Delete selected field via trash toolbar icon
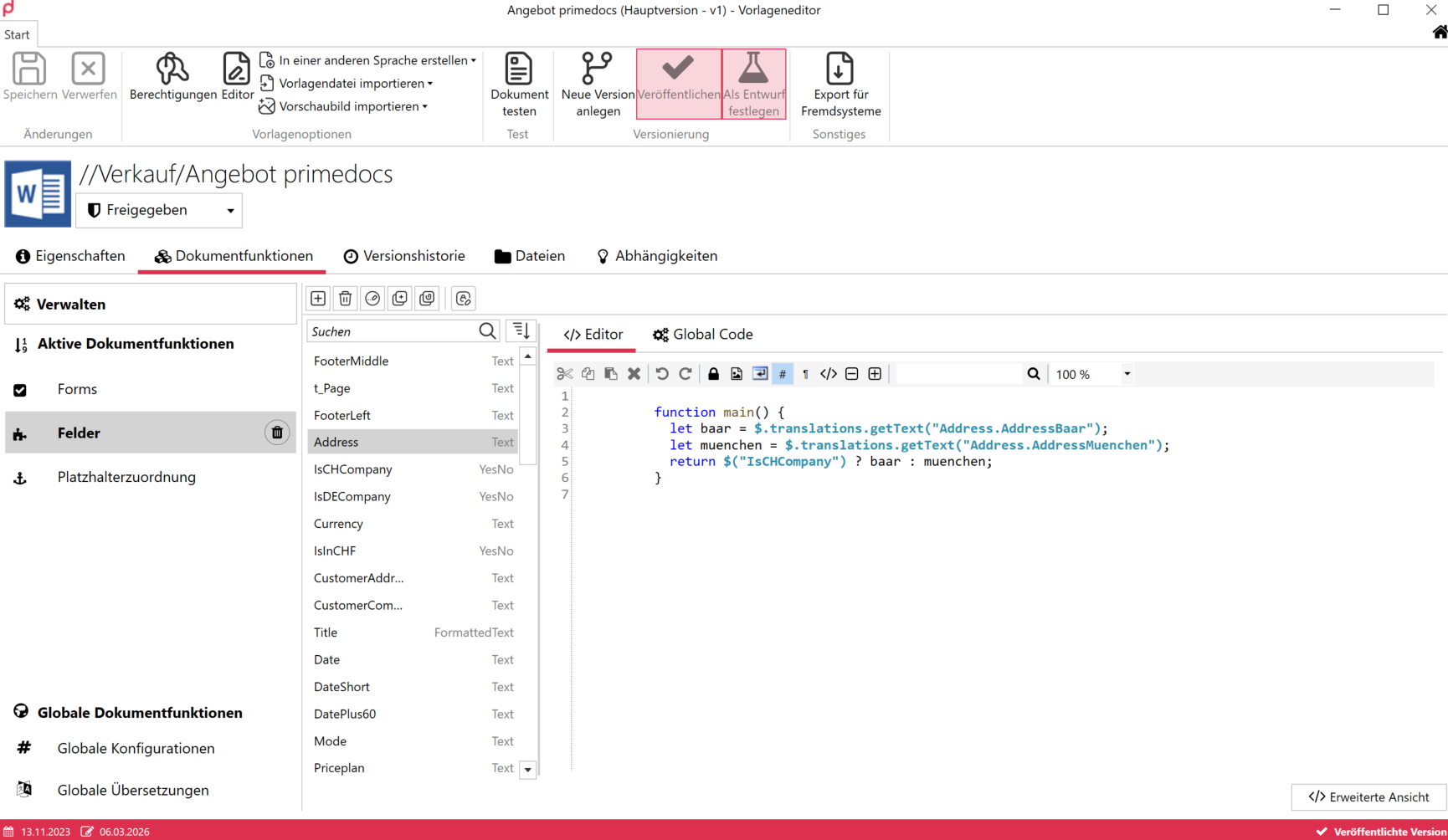 coord(346,299)
